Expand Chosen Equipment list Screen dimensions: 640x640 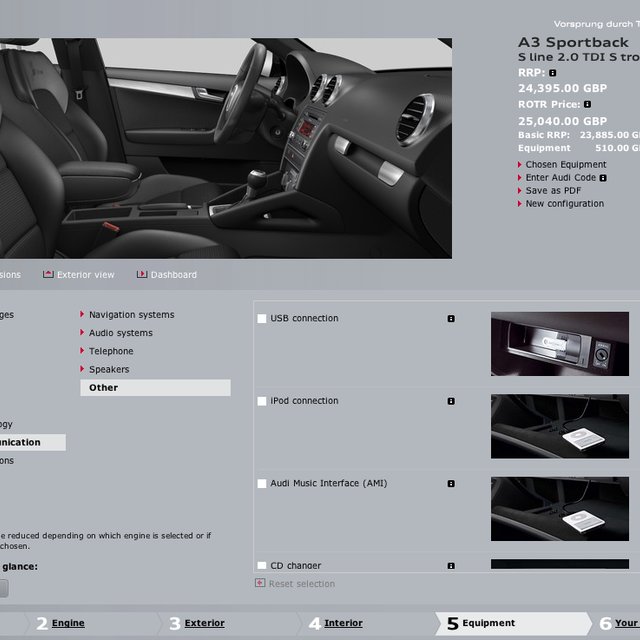(566, 164)
